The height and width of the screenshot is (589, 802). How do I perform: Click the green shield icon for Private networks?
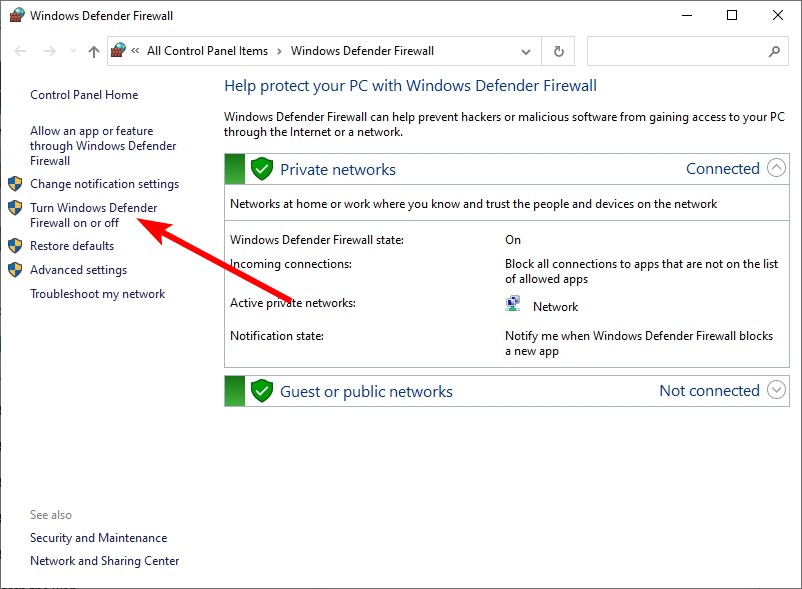pyautogui.click(x=261, y=169)
